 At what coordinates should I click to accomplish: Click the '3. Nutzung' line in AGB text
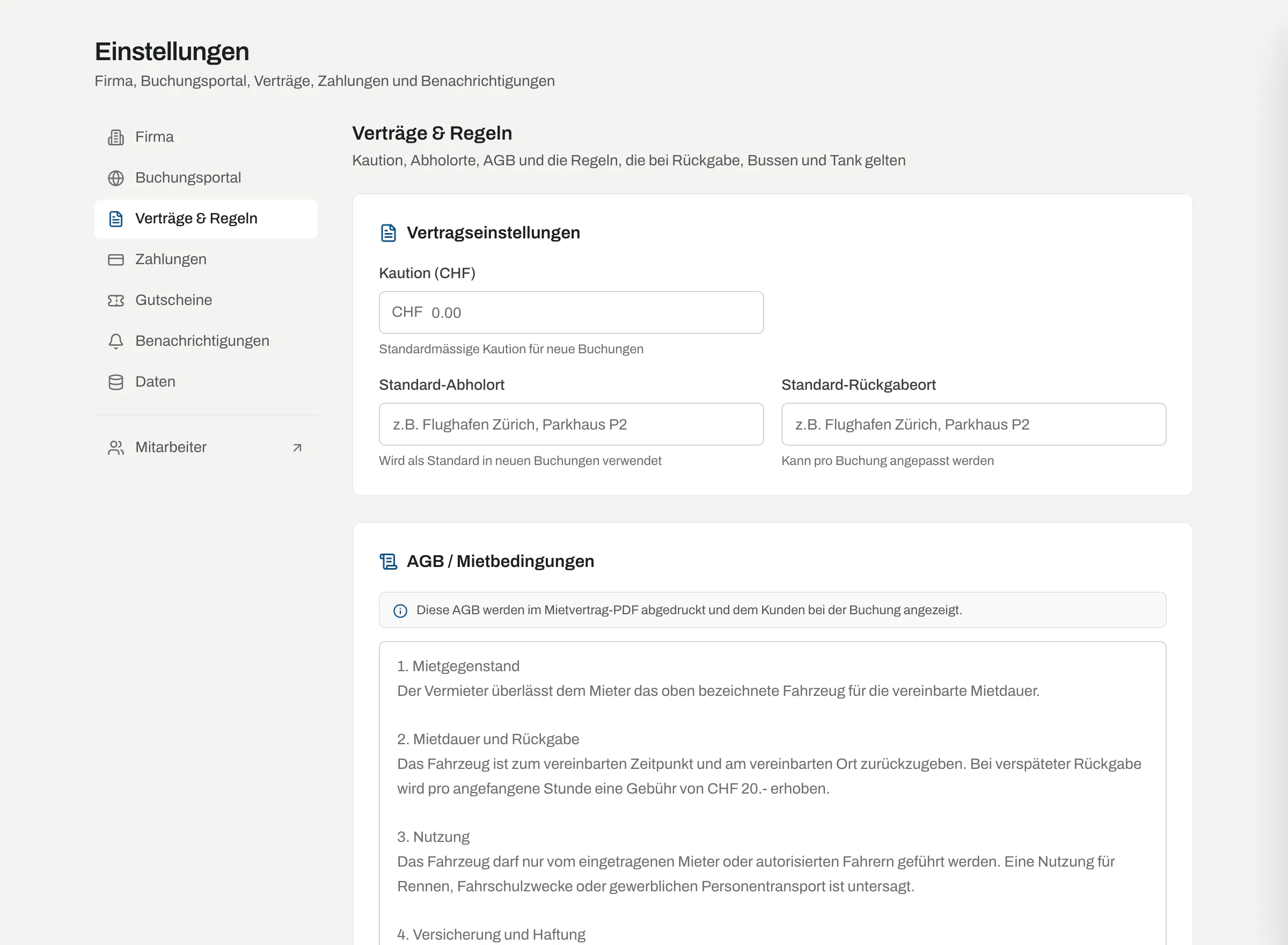tap(433, 837)
